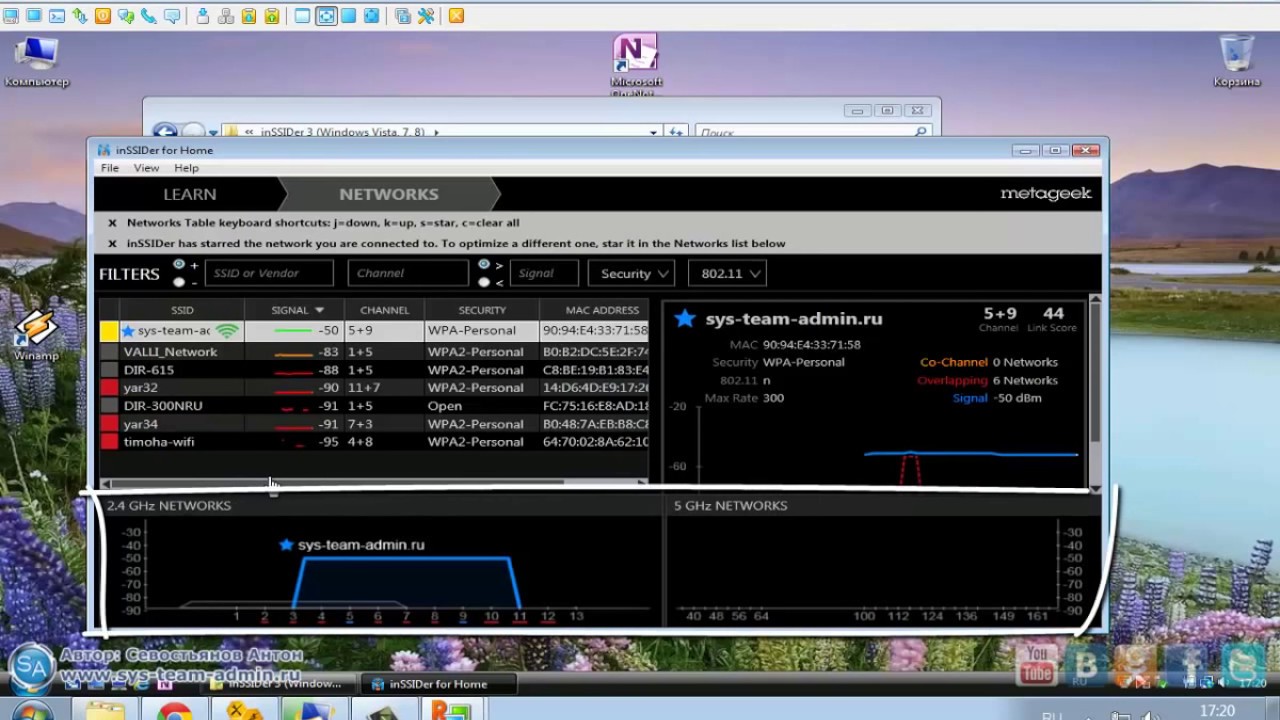This screenshot has height=720, width=1280.
Task: Select the yar34 network row
Action: 375,424
